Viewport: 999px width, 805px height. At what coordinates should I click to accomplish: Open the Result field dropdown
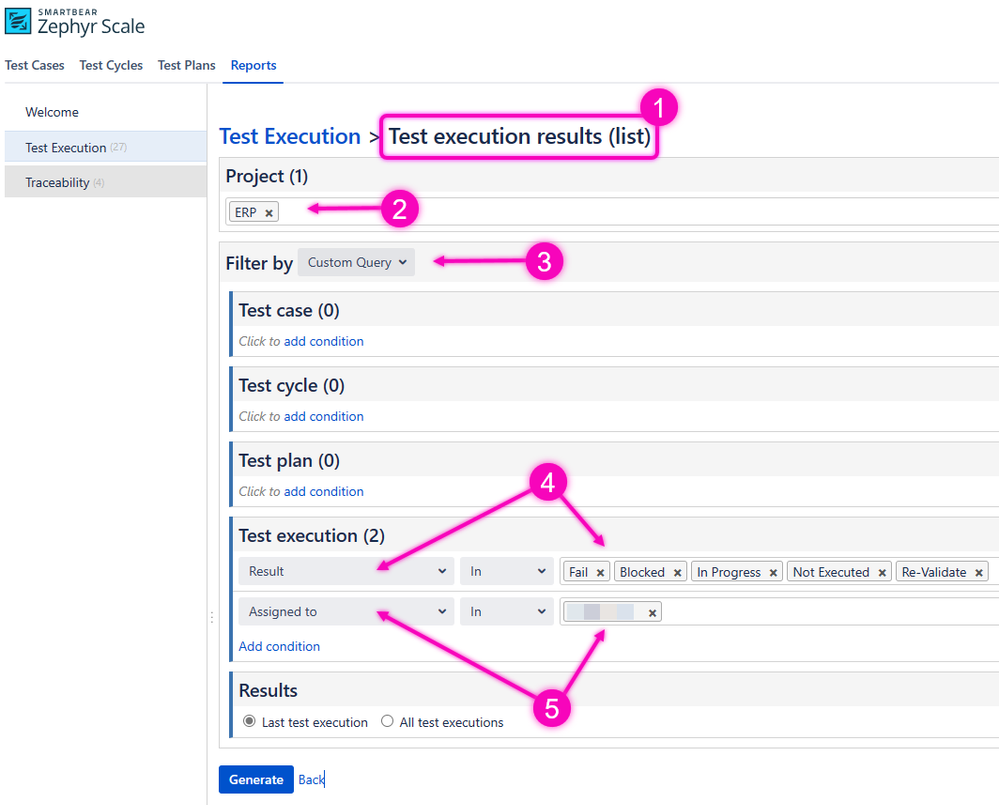click(346, 572)
